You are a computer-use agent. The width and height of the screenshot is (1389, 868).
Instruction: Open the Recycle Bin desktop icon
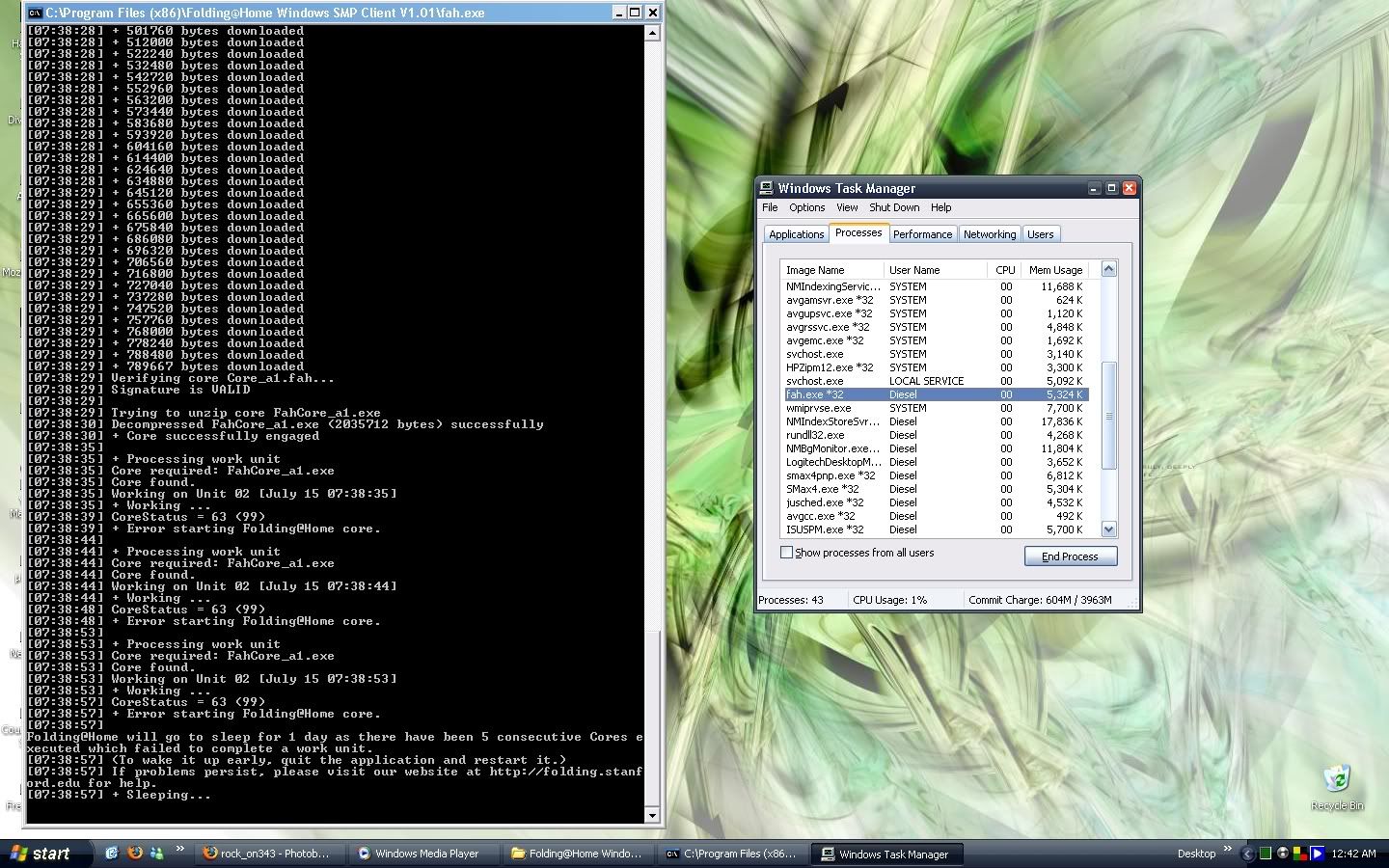click(x=1337, y=786)
